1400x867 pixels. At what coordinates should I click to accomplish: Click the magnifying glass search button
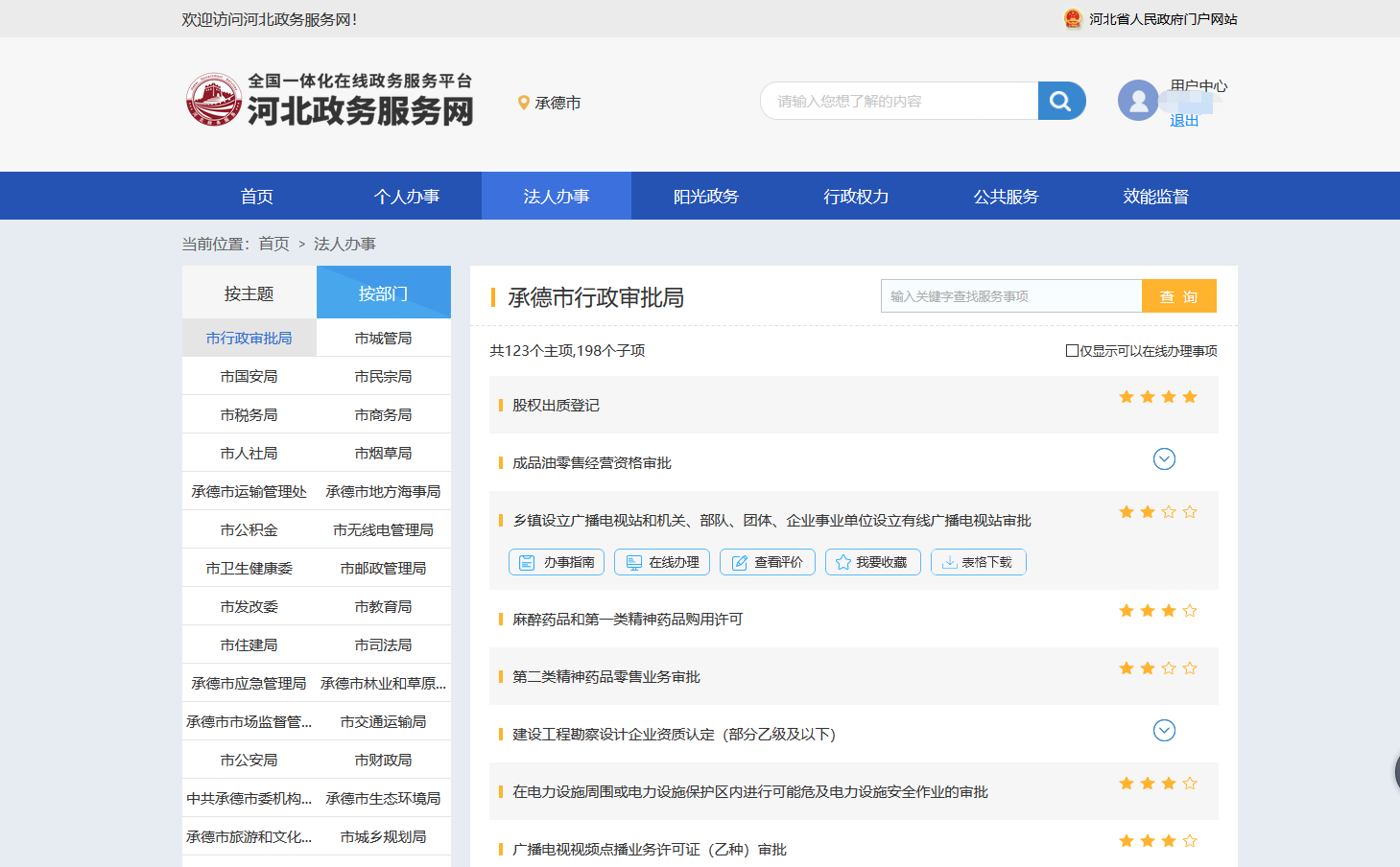point(1060,101)
